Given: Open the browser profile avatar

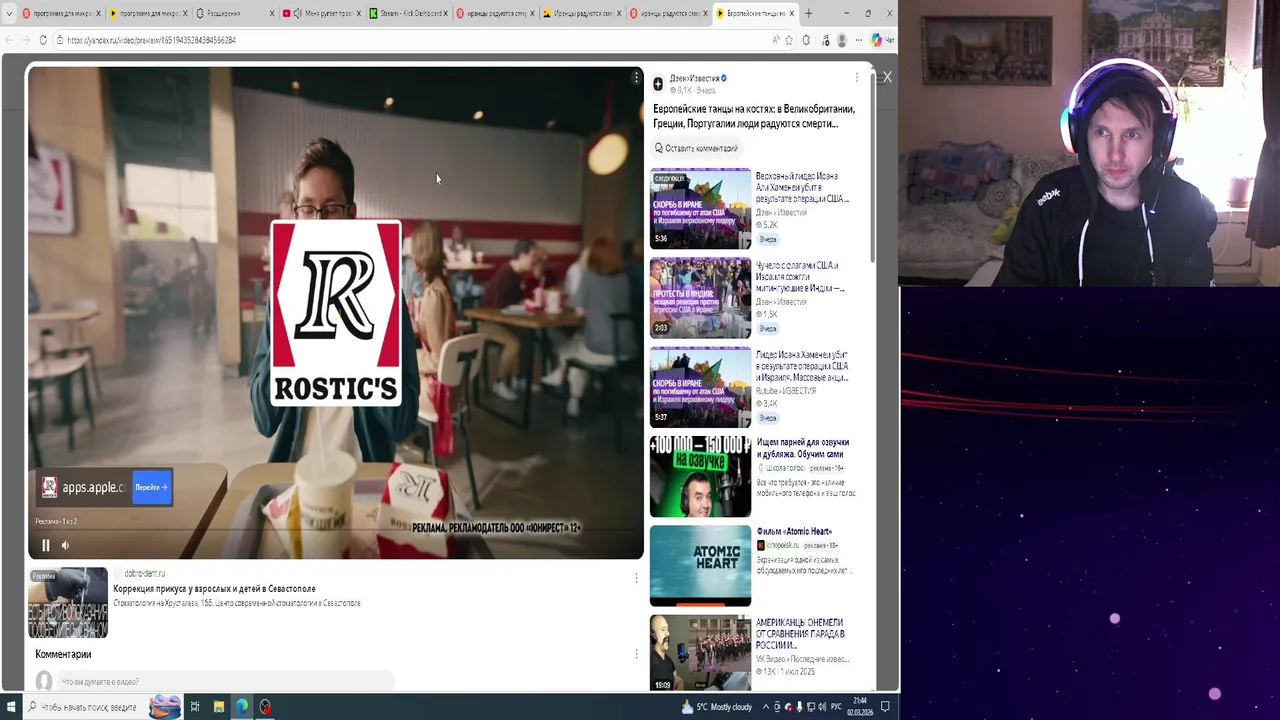Looking at the screenshot, I should tap(842, 40).
